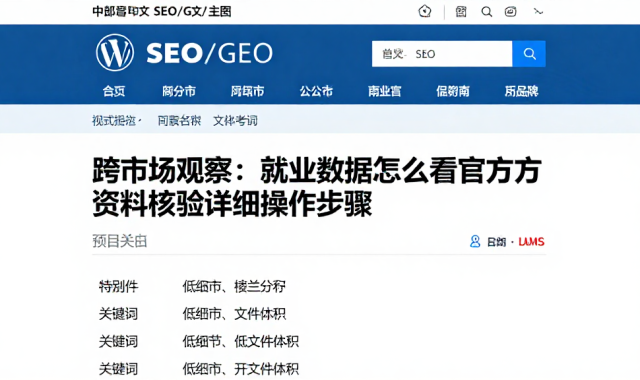The height and width of the screenshot is (380, 640).
Task: Click the red LAMS link
Action: (x=531, y=242)
